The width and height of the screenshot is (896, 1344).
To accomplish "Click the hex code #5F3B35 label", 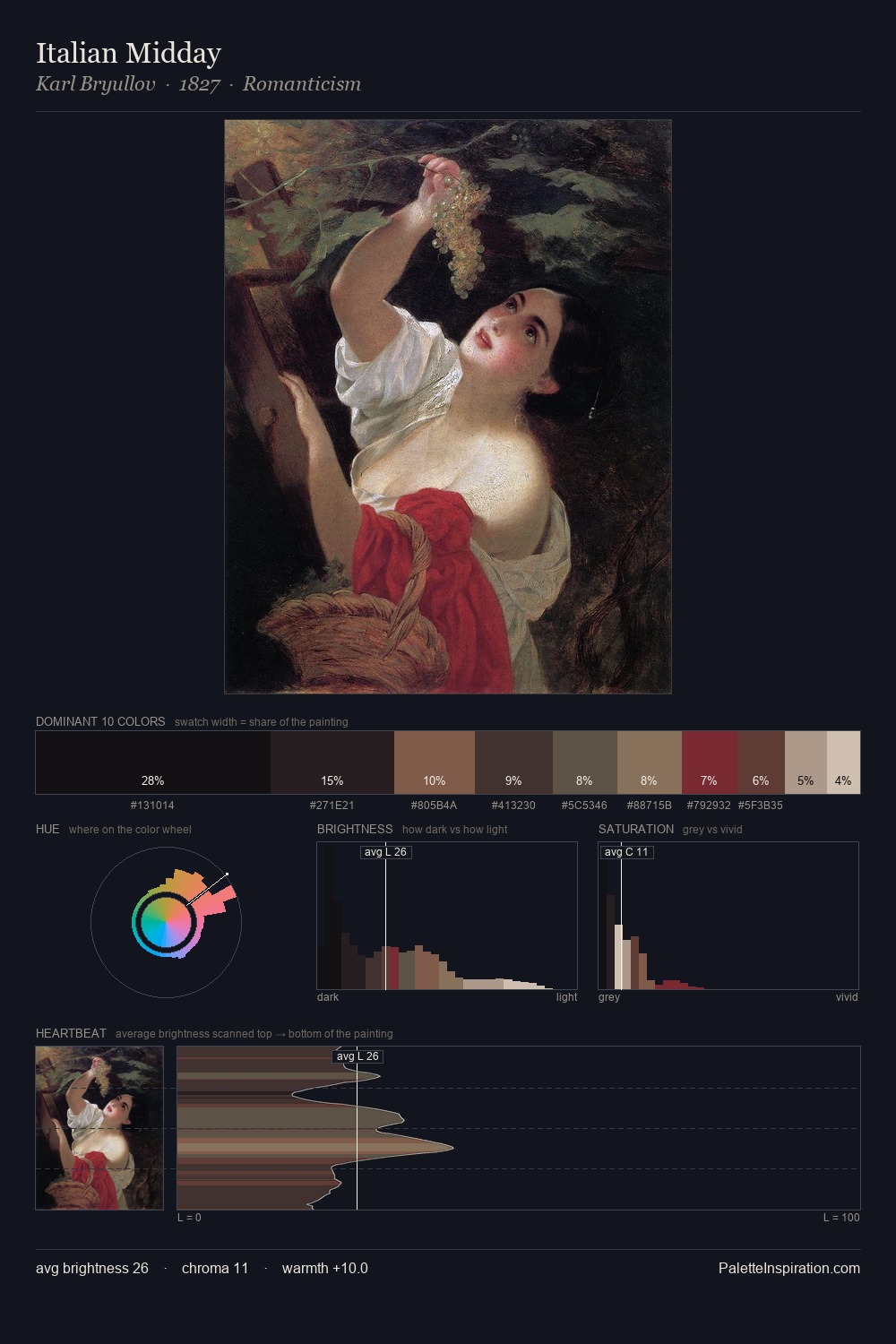I will [x=761, y=806].
